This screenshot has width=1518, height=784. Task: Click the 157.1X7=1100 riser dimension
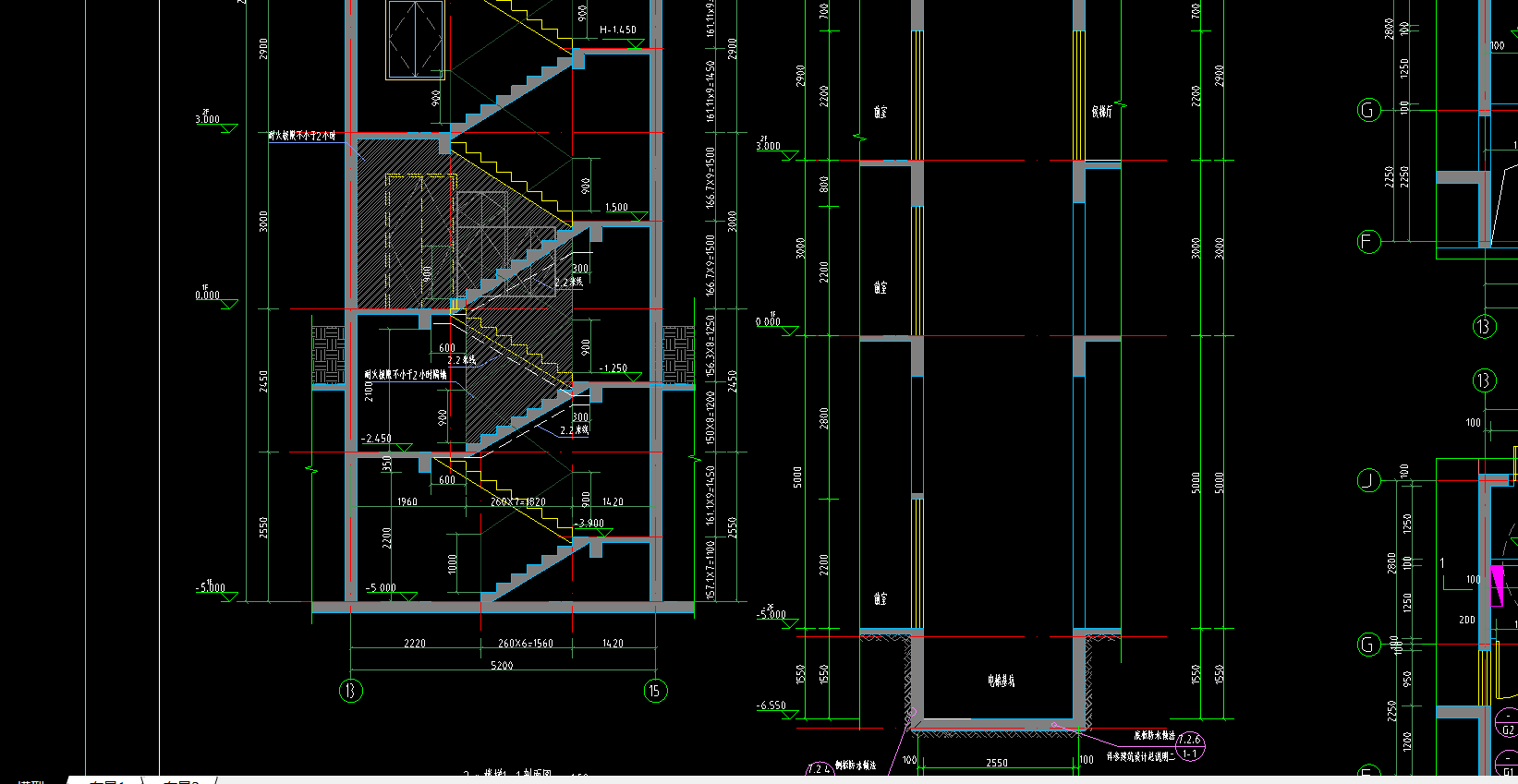[710, 570]
